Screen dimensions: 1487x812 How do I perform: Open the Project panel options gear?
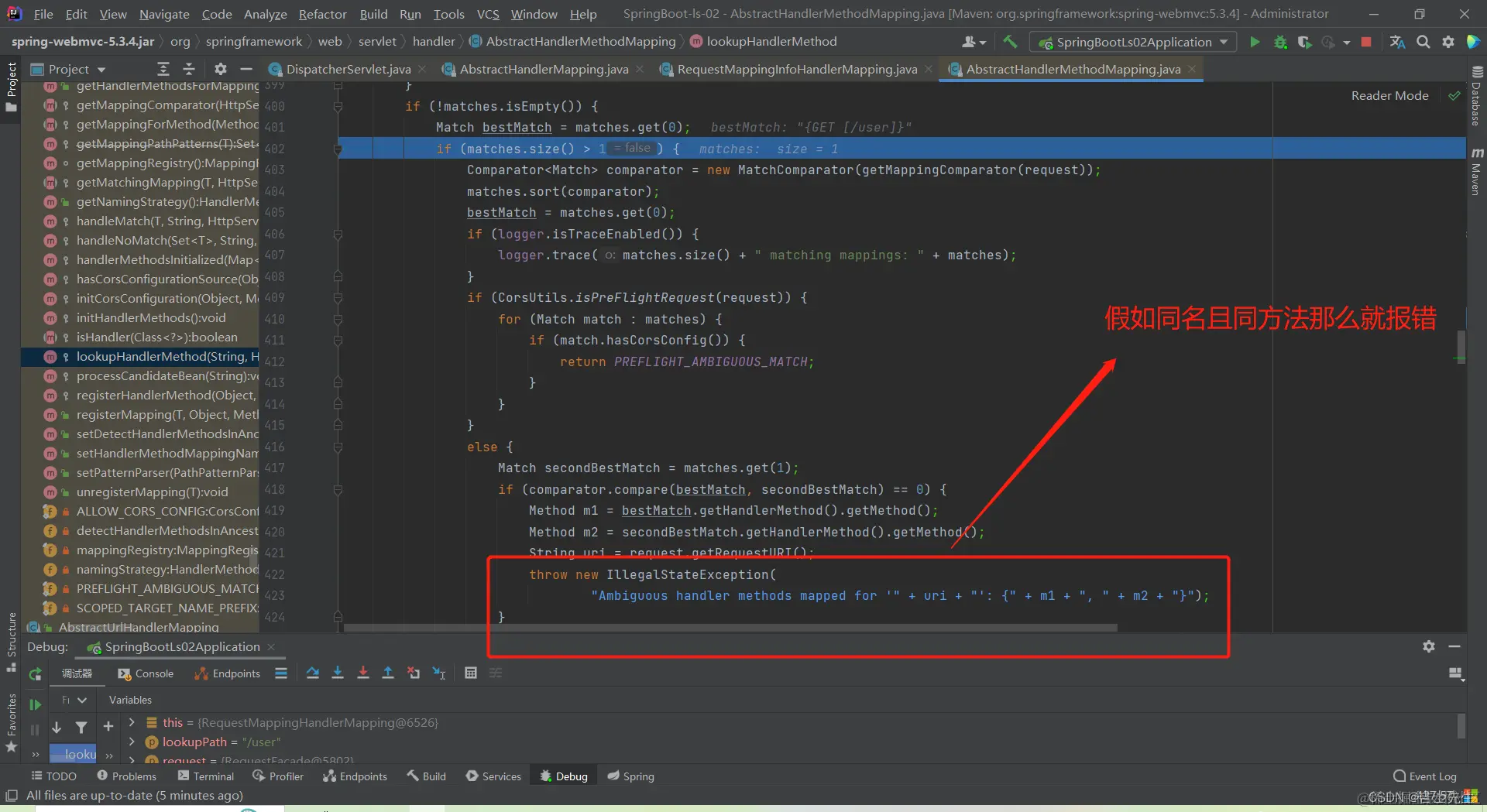tap(221, 69)
